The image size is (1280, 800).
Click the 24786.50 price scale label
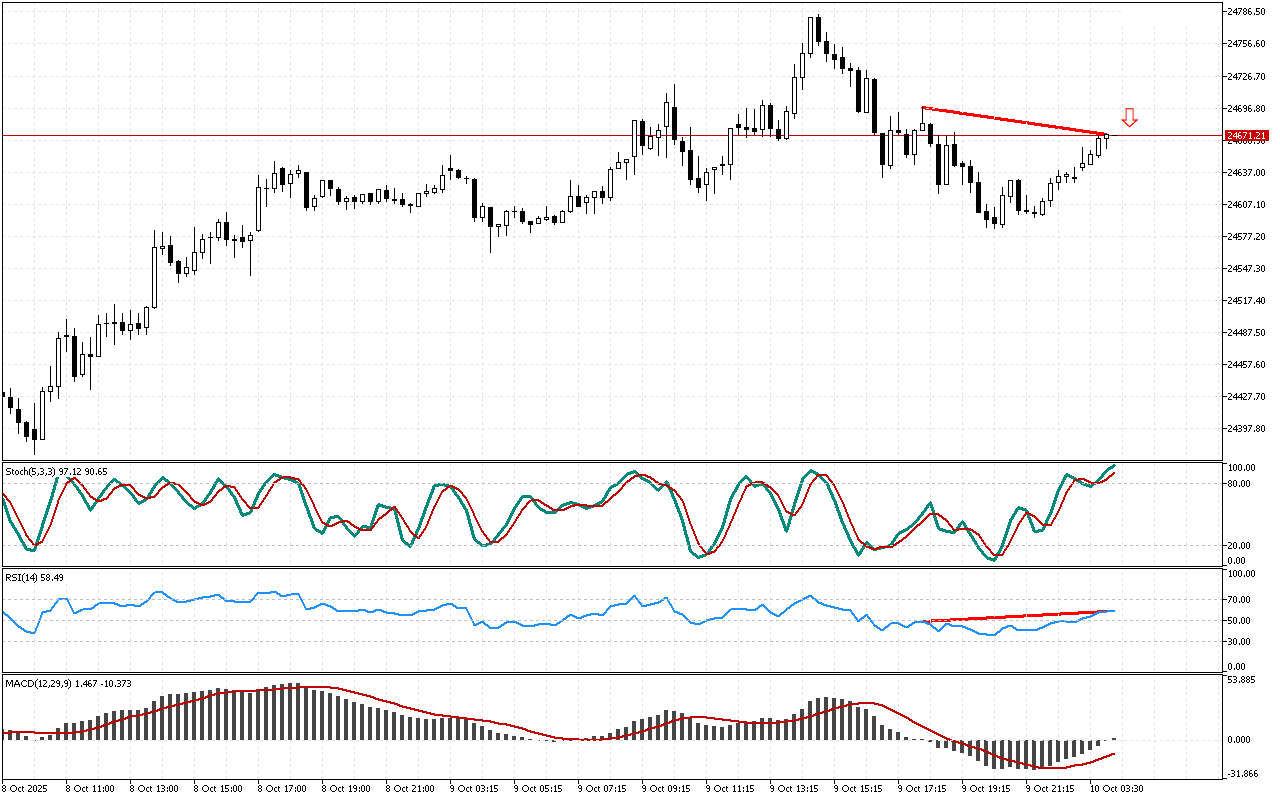pos(1246,12)
